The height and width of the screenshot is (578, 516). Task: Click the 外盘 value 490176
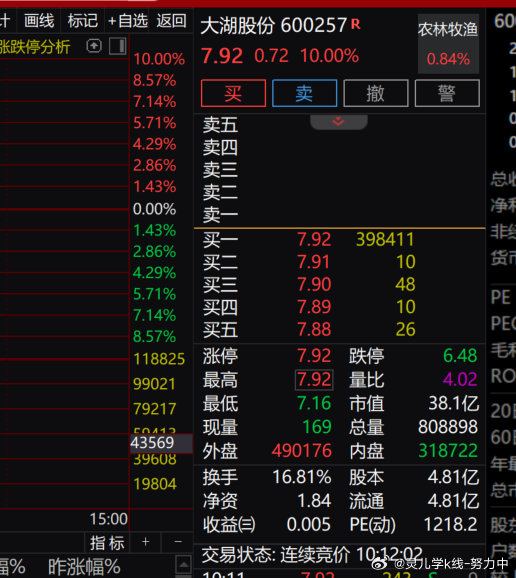(302, 451)
